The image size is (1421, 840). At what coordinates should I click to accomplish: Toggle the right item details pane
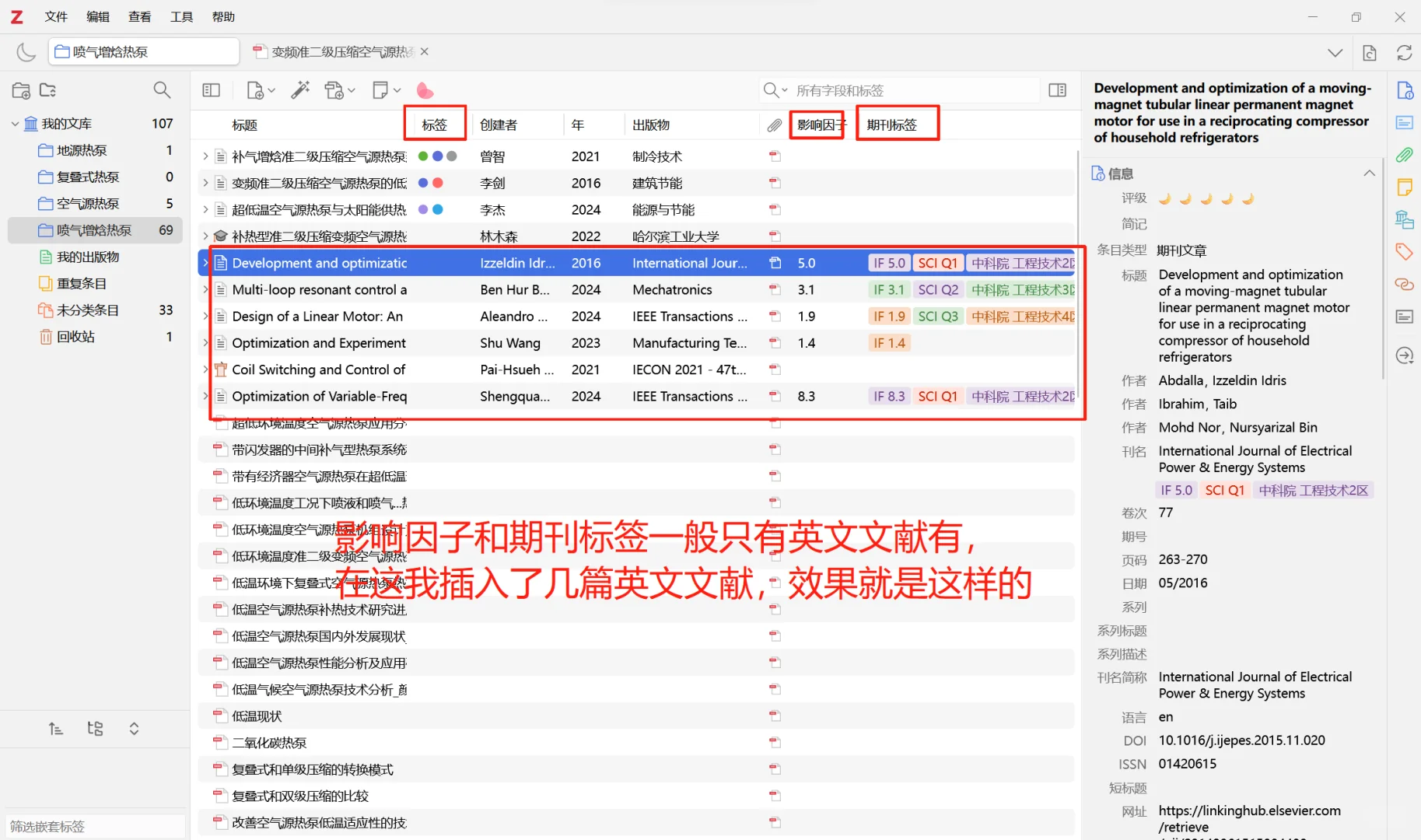click(x=1057, y=89)
